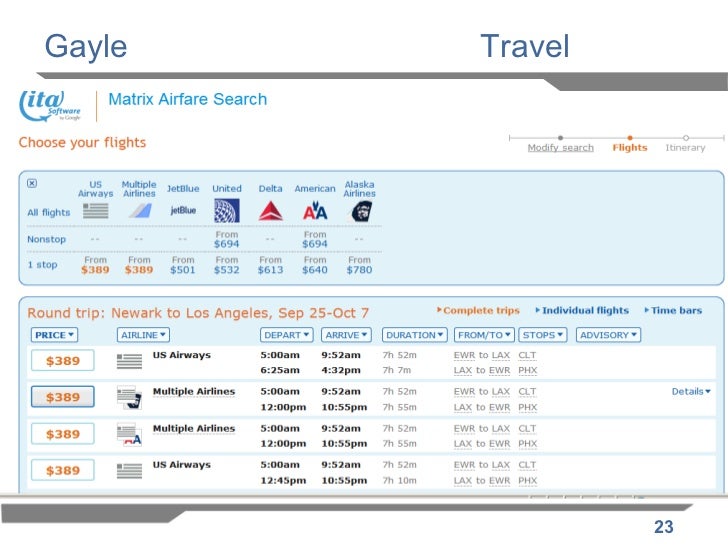Screen dimensions: 728x546
Task: Click $389 button on third result row
Action: 63,434
